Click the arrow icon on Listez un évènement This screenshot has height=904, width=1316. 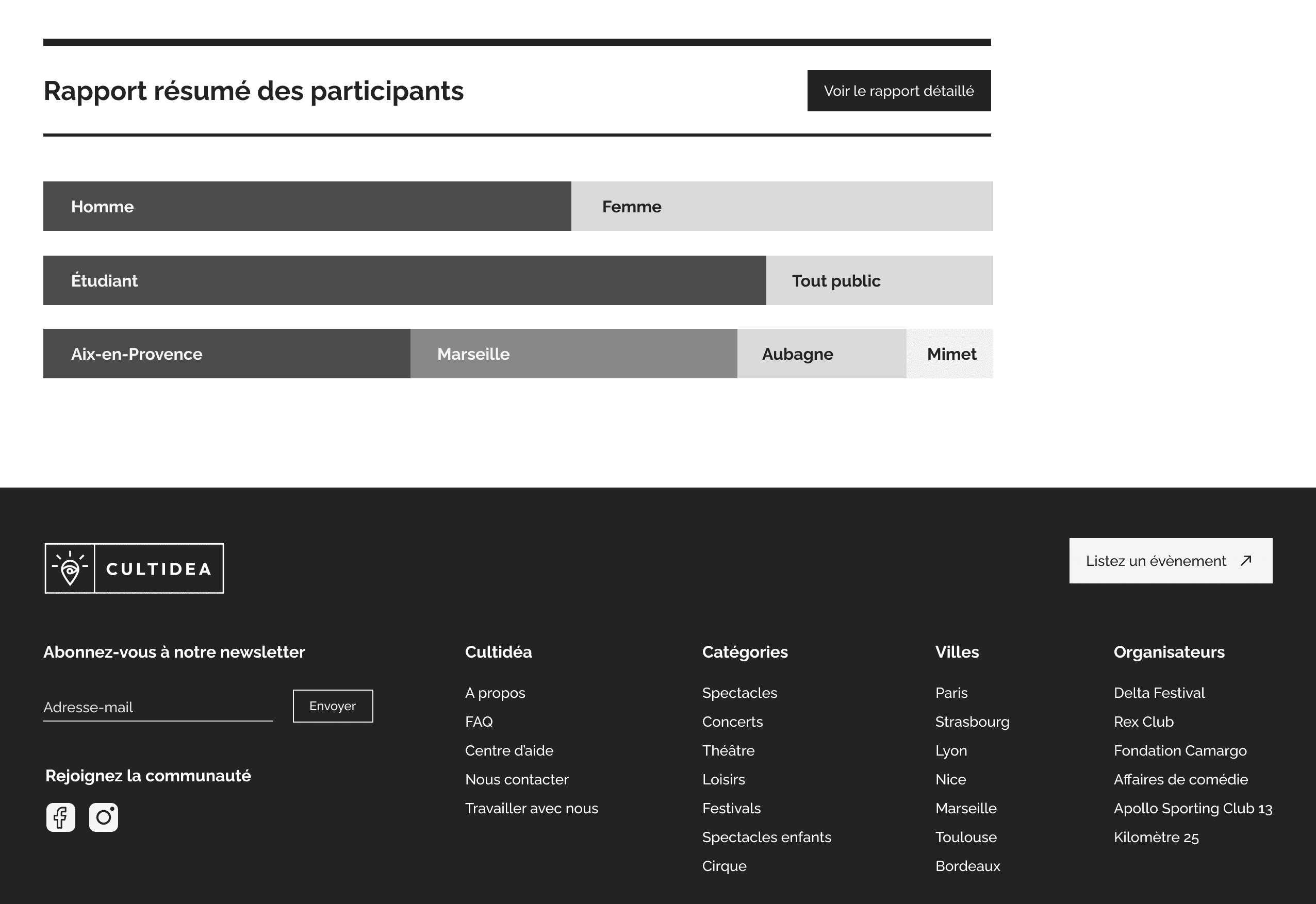pos(1246,561)
